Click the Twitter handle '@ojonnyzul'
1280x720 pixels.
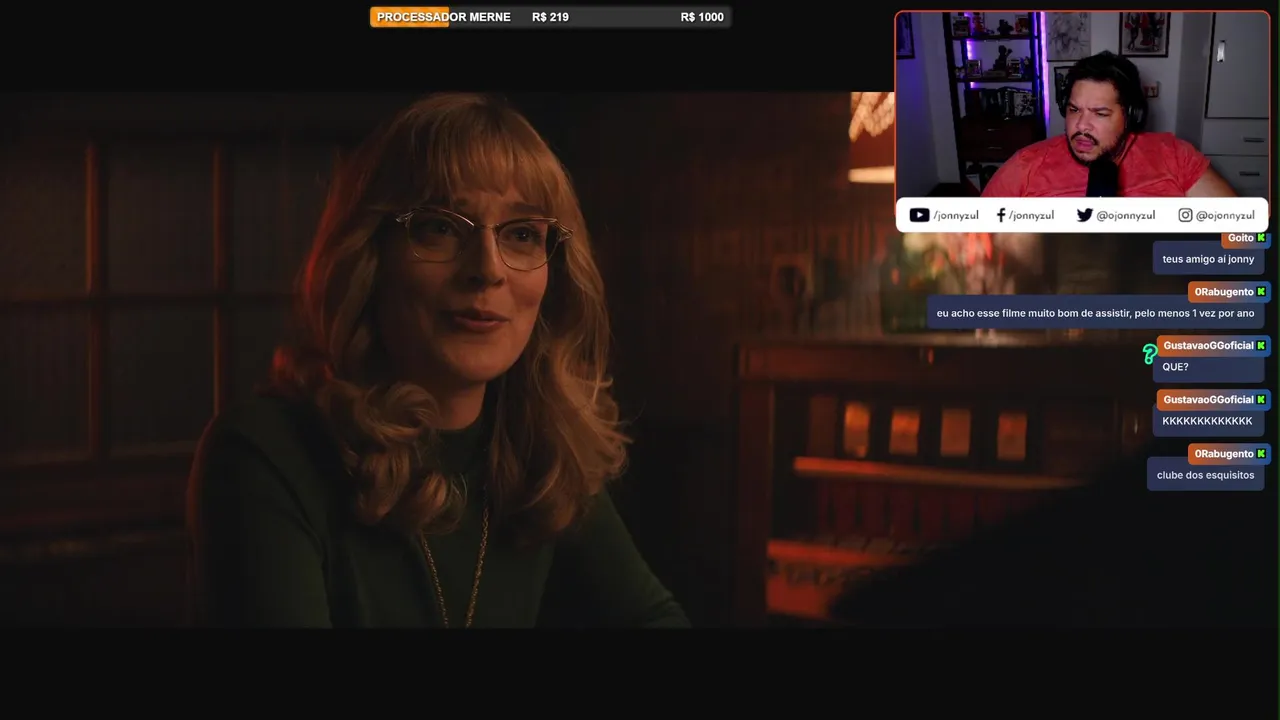coord(1126,215)
